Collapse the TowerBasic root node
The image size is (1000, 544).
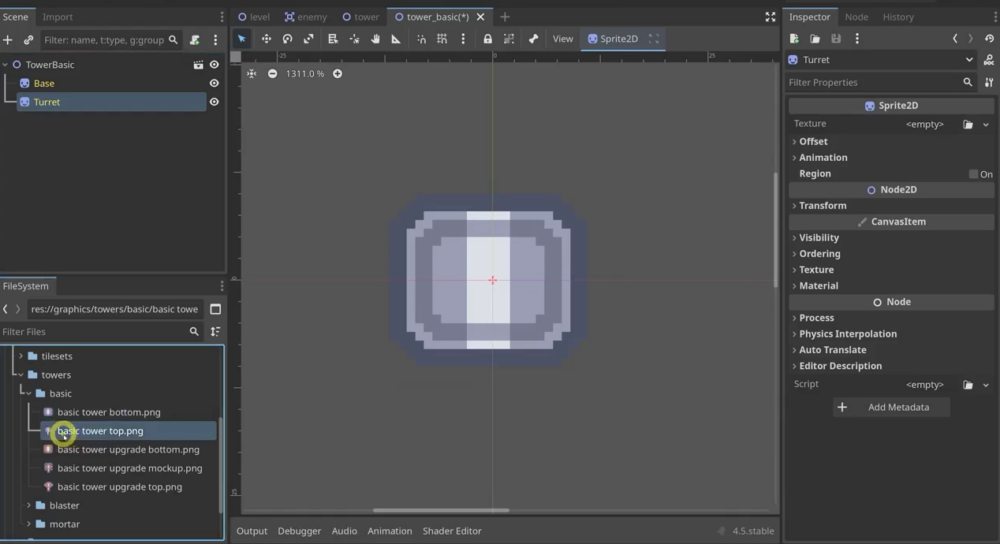point(5,64)
